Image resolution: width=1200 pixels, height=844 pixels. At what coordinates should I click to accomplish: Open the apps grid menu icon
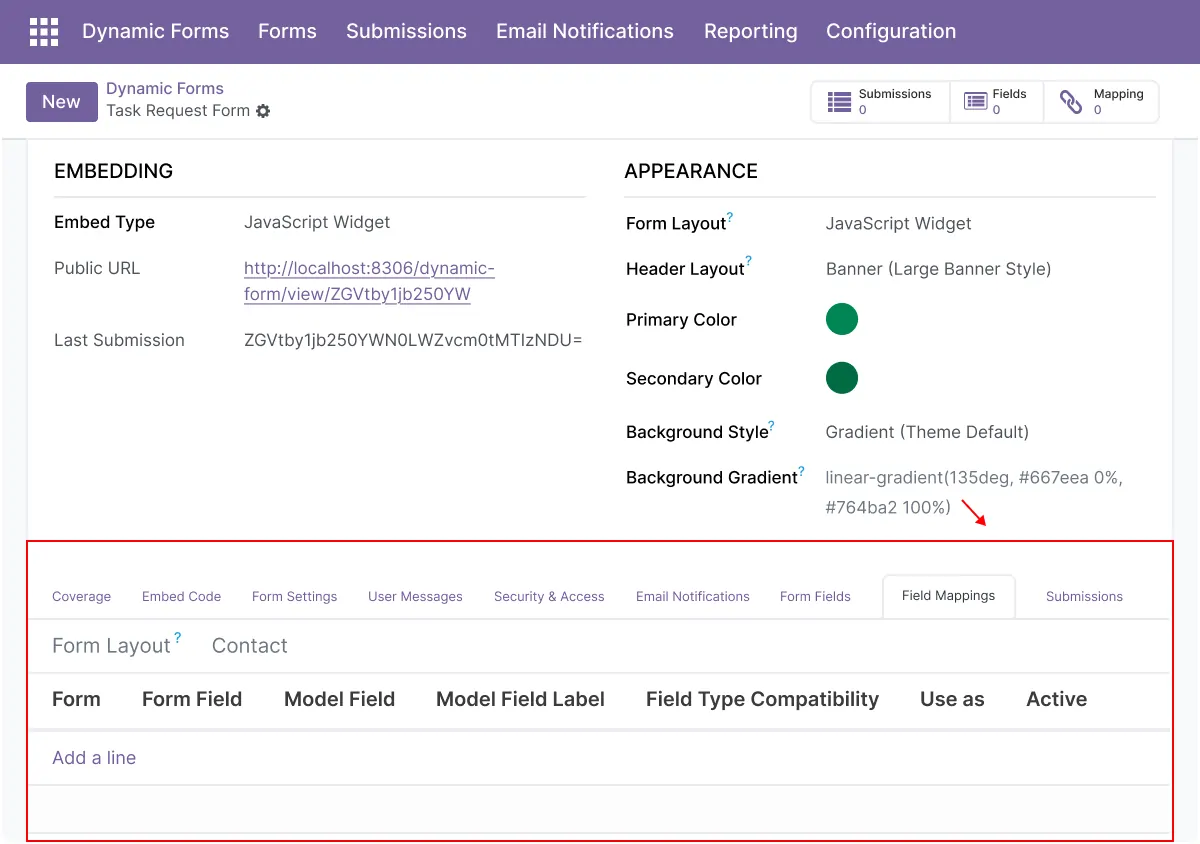[44, 32]
